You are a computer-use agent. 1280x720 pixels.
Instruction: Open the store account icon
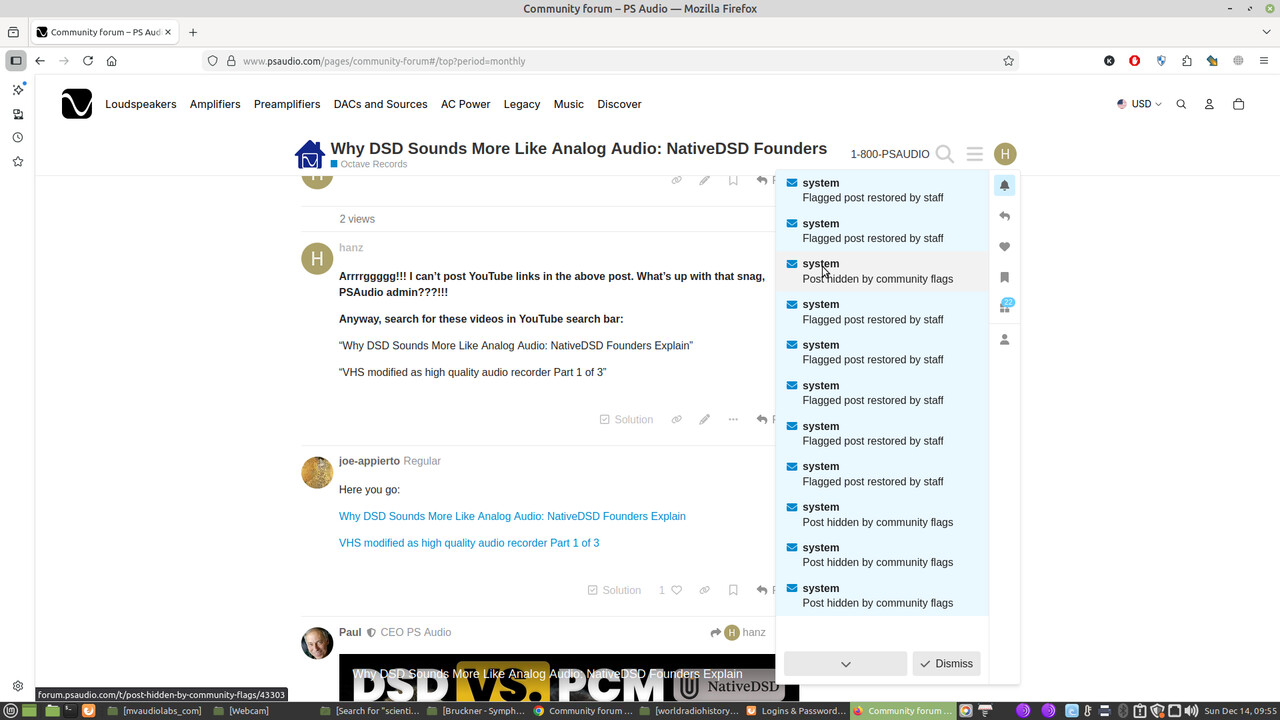[x=1209, y=104]
